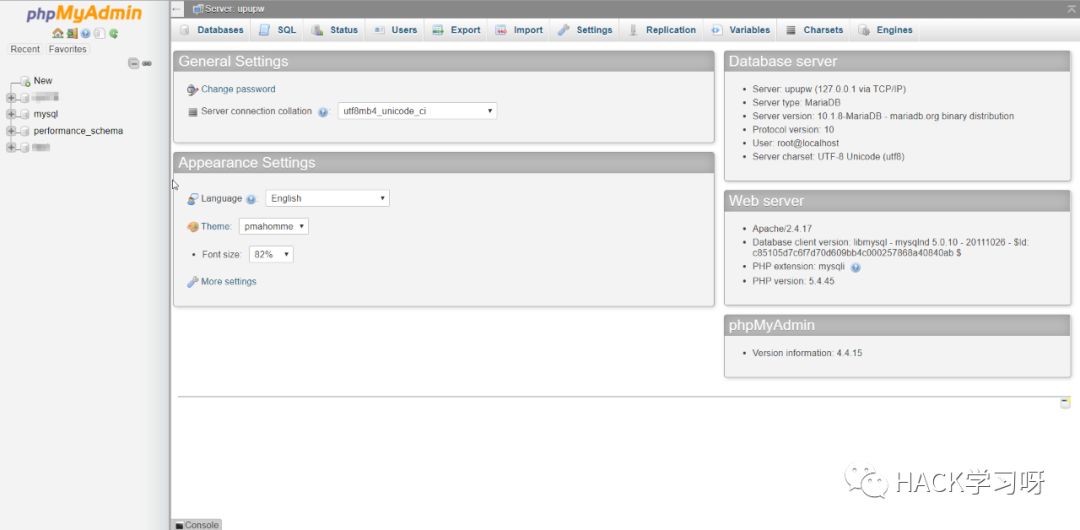The image size is (1080, 530).
Task: Click green reload navigation panel icon
Action: point(114,33)
